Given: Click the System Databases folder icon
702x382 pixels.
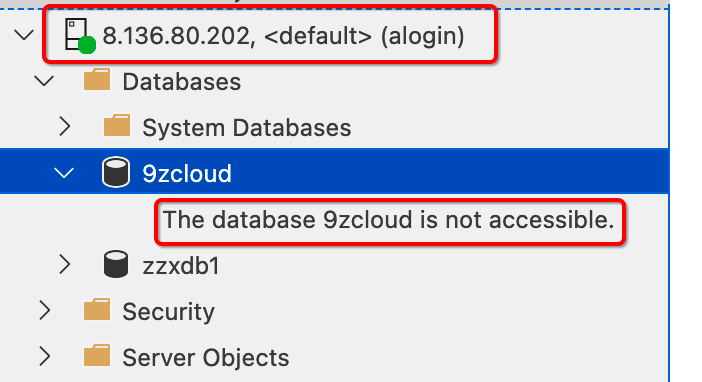Looking at the screenshot, I should click(x=117, y=126).
